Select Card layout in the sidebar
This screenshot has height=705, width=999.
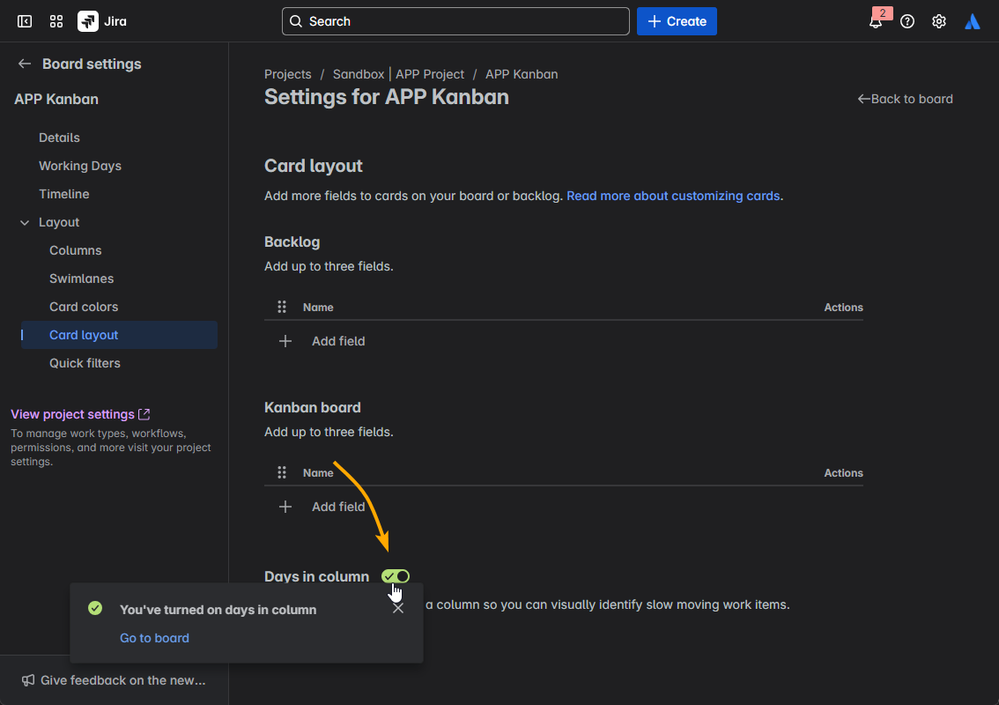[119, 335]
